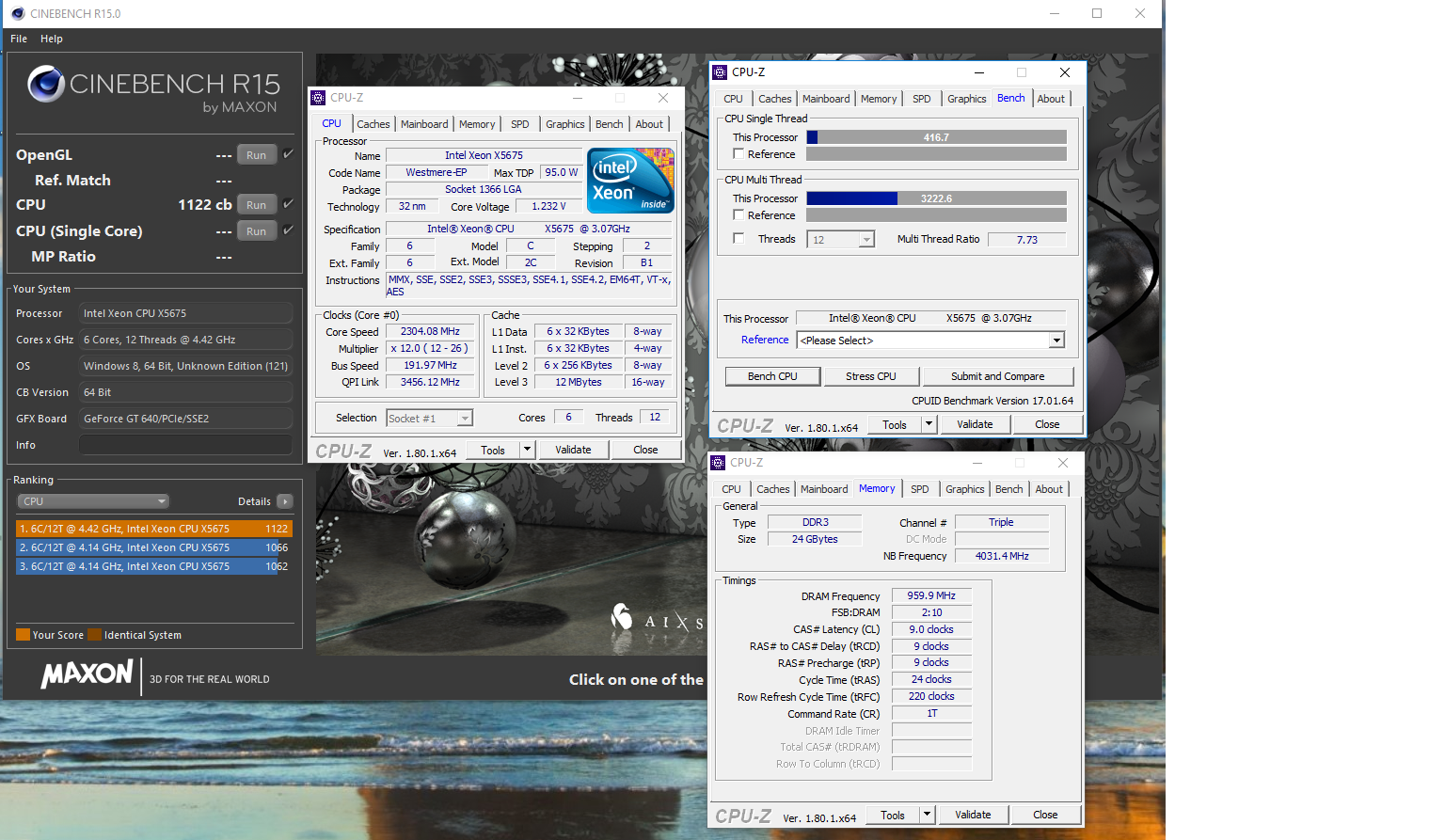Click the Intel Xeon inside badge
This screenshot has width=1445, height=840.
click(630, 181)
